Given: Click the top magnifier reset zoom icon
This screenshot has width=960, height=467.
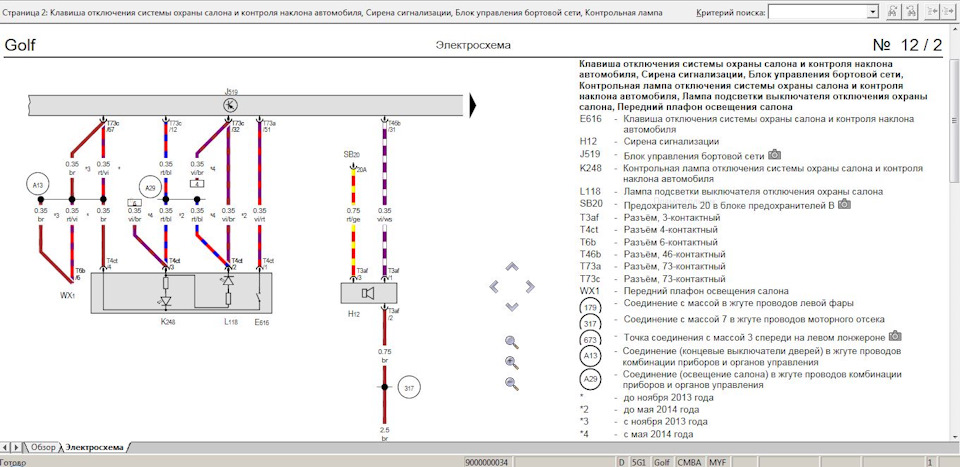Looking at the screenshot, I should pyautogui.click(x=512, y=343).
